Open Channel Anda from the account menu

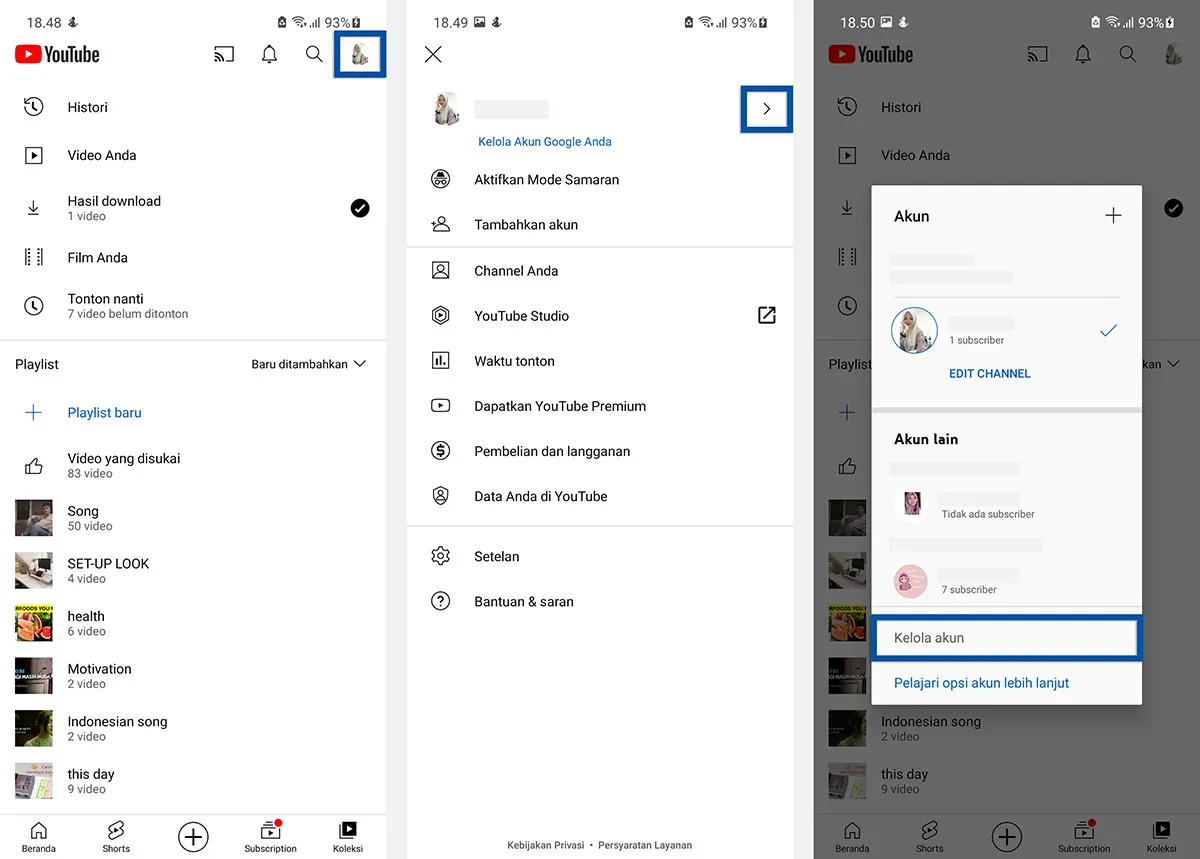[513, 270]
